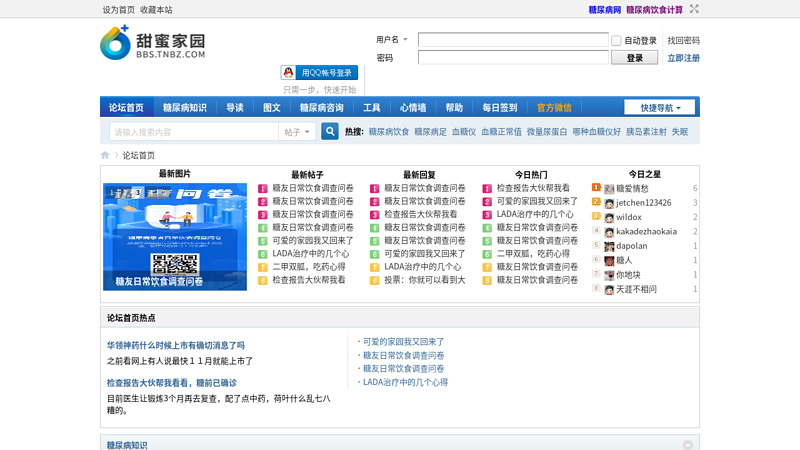Screen dimensions: 800x450
Task: Click hot search 失眠
Action: click(x=680, y=132)
